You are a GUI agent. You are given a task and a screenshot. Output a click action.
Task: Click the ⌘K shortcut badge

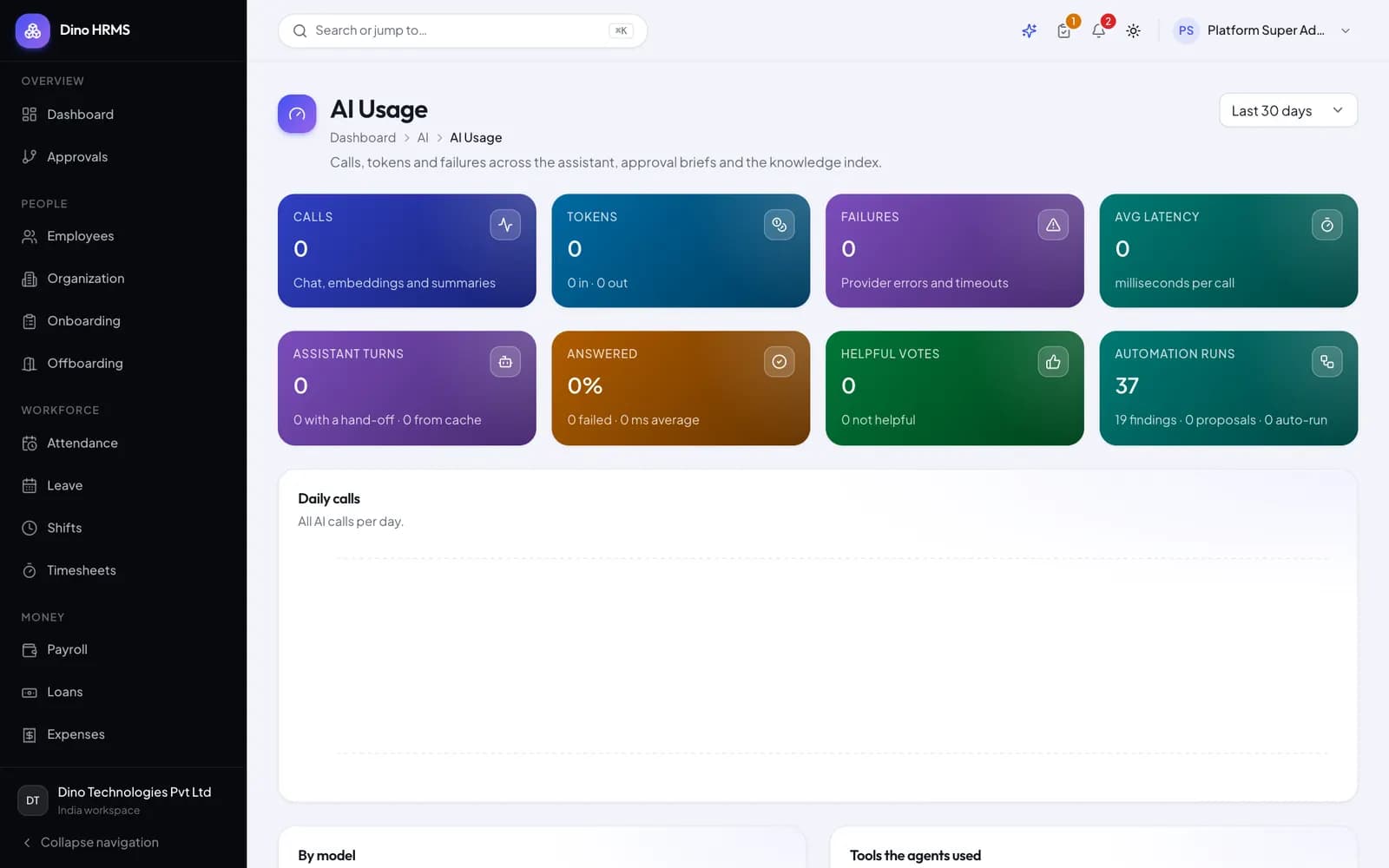pyautogui.click(x=621, y=30)
